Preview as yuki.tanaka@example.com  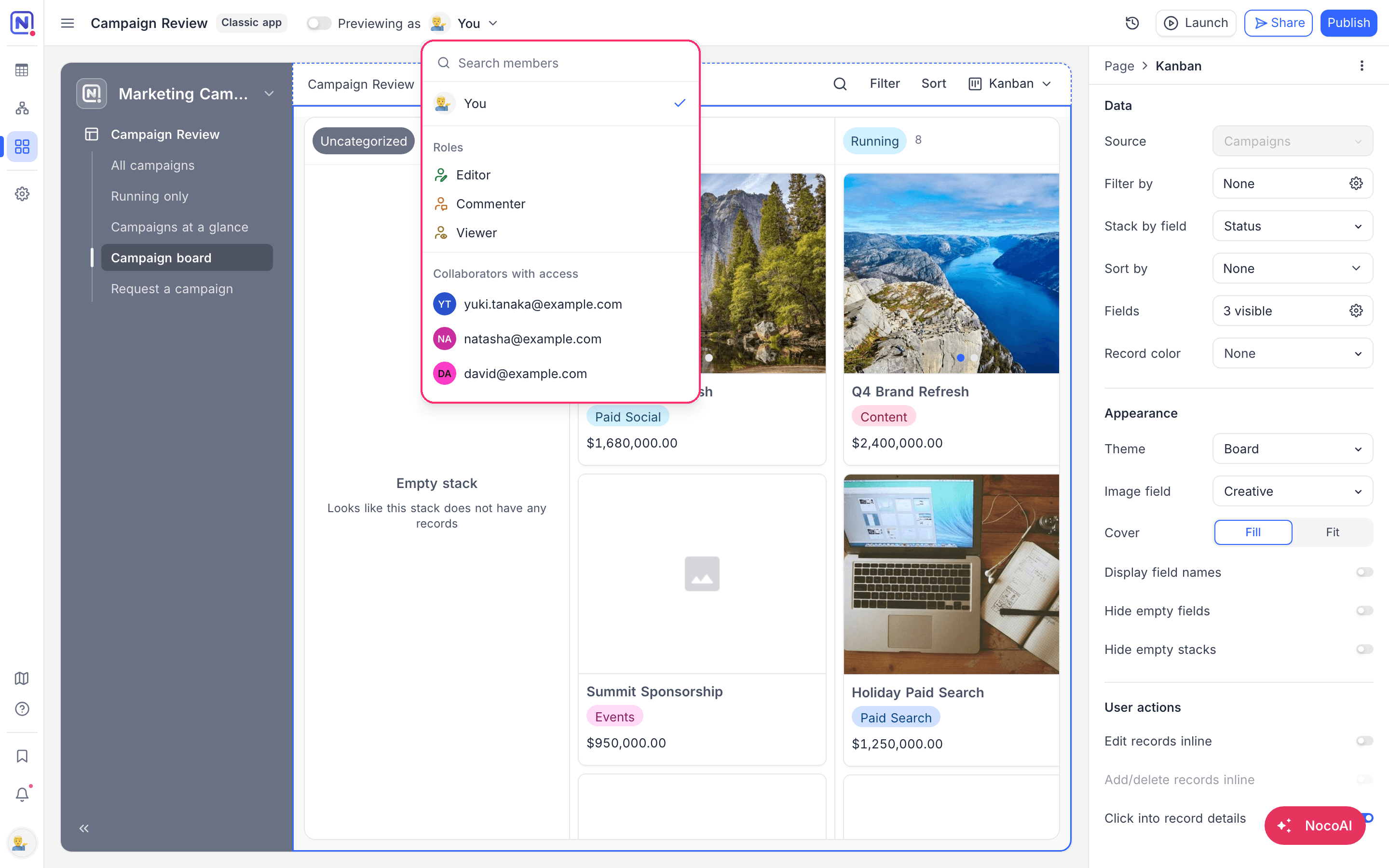(x=560, y=304)
